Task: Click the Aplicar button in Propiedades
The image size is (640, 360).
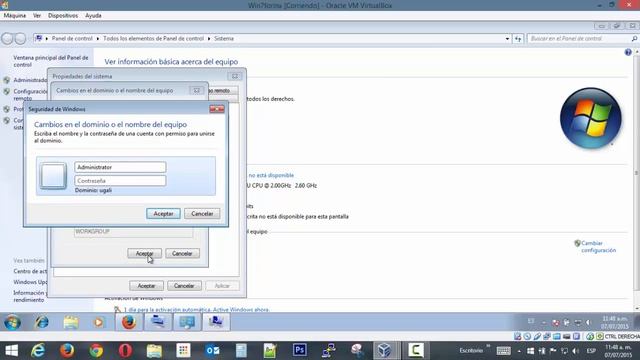Action: [x=222, y=286]
